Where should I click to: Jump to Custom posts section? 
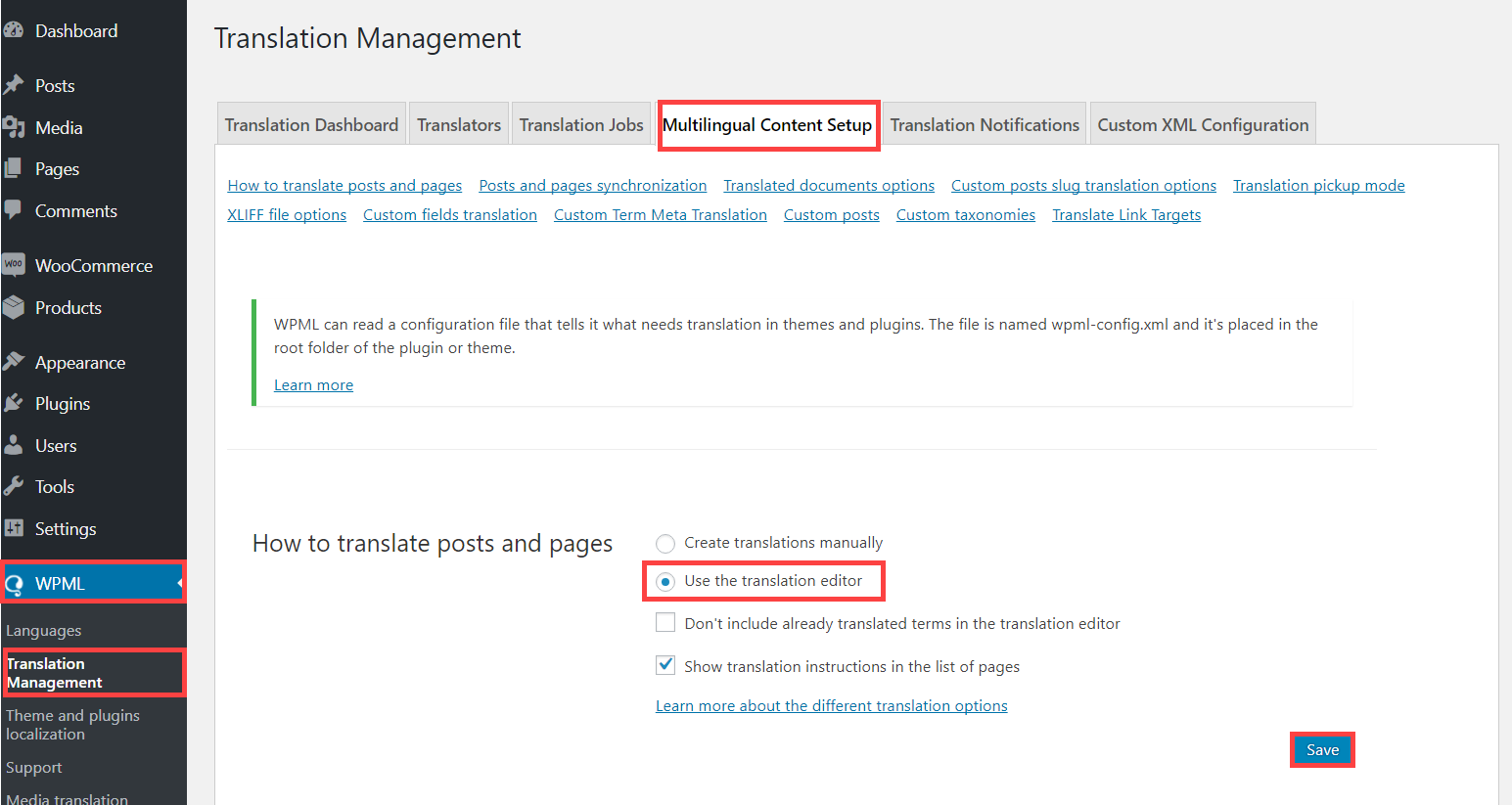(832, 215)
